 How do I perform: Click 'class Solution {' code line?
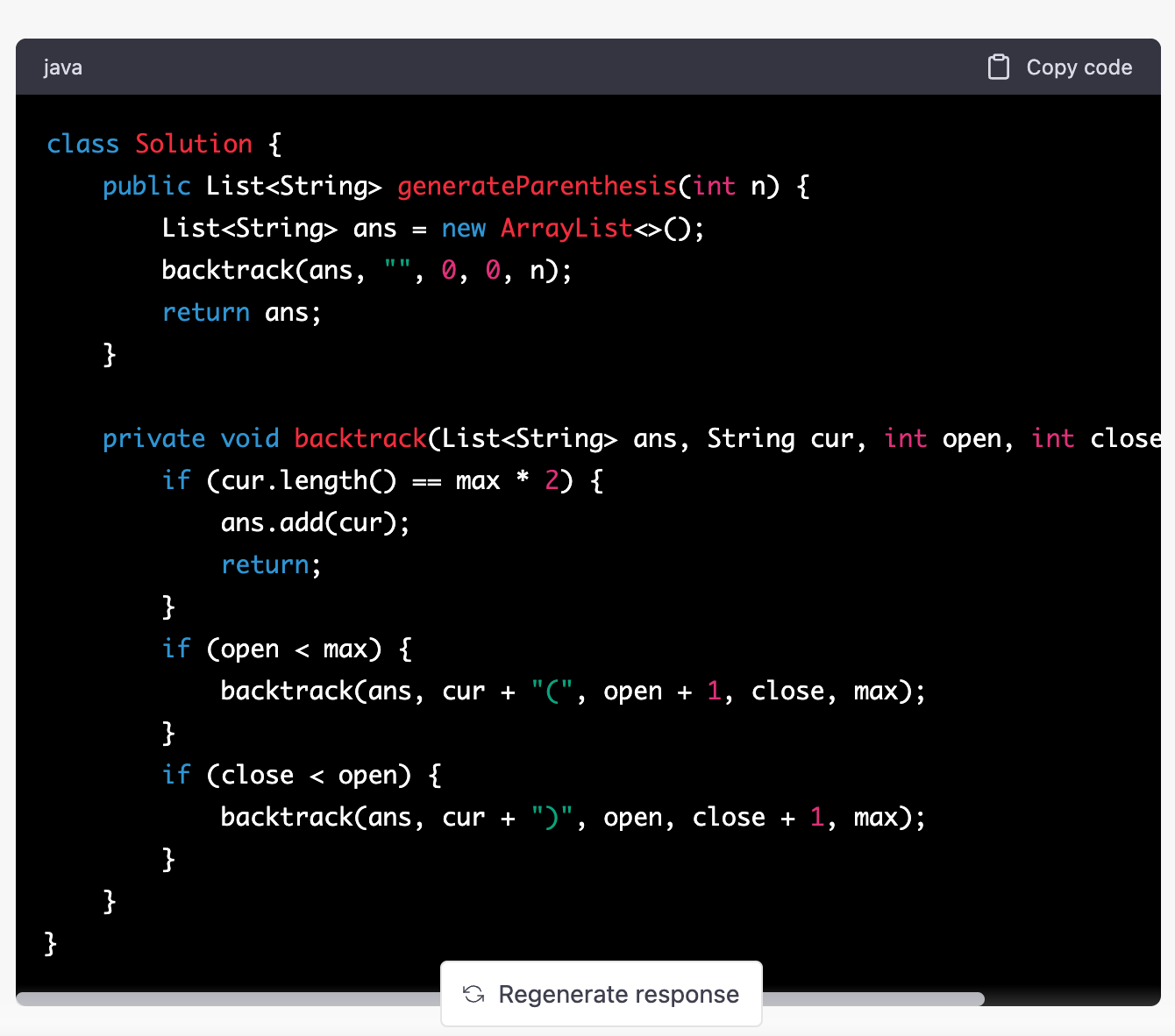click(164, 144)
